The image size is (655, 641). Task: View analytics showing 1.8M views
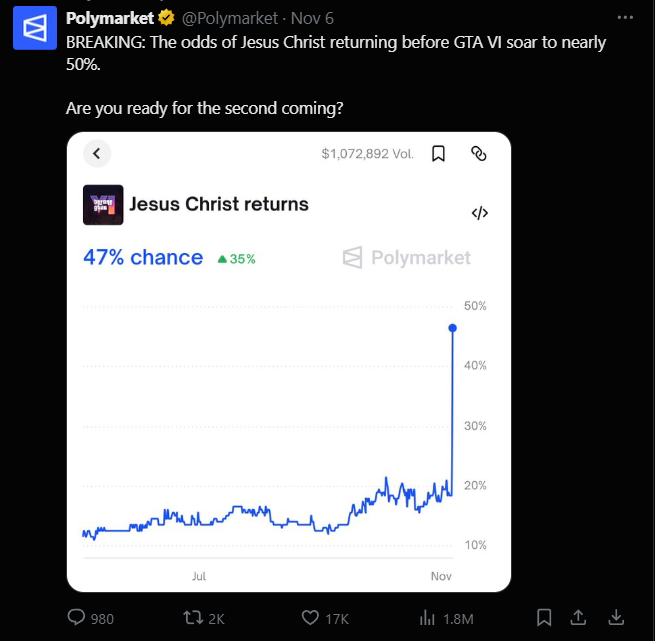[x=428, y=617]
